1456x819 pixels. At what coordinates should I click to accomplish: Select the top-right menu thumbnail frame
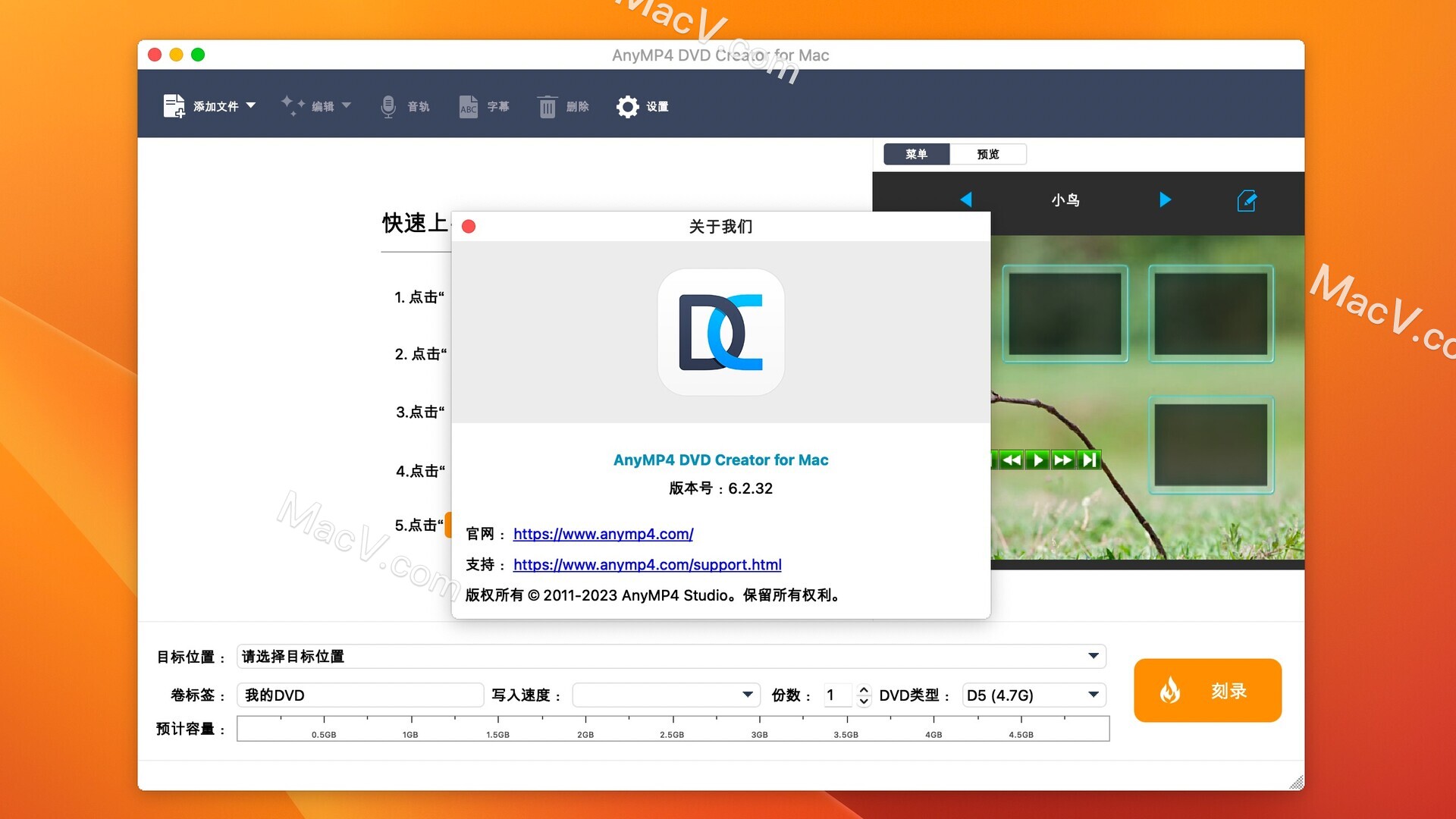pyautogui.click(x=1210, y=314)
